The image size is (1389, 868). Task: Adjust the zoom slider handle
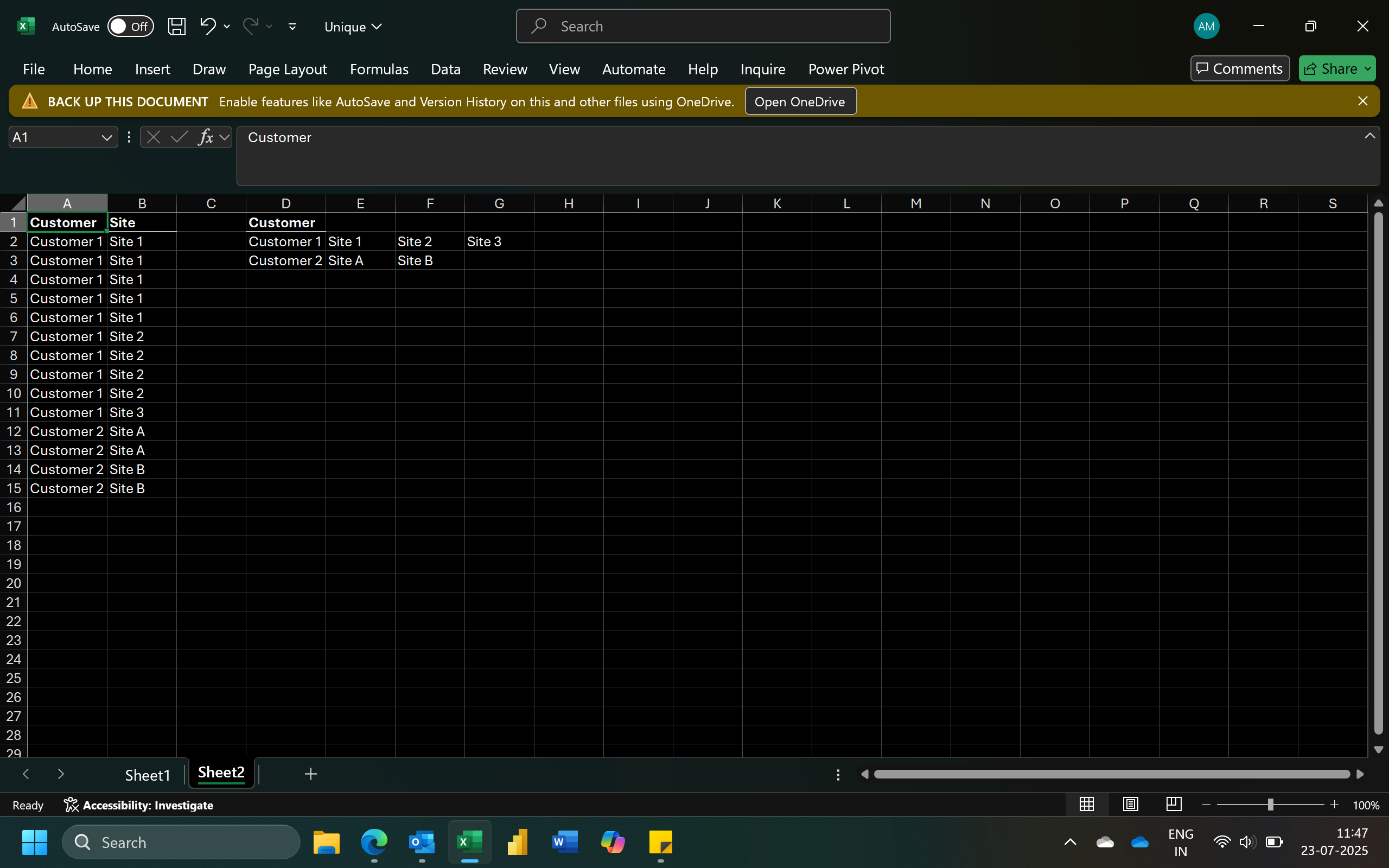coord(1270,805)
